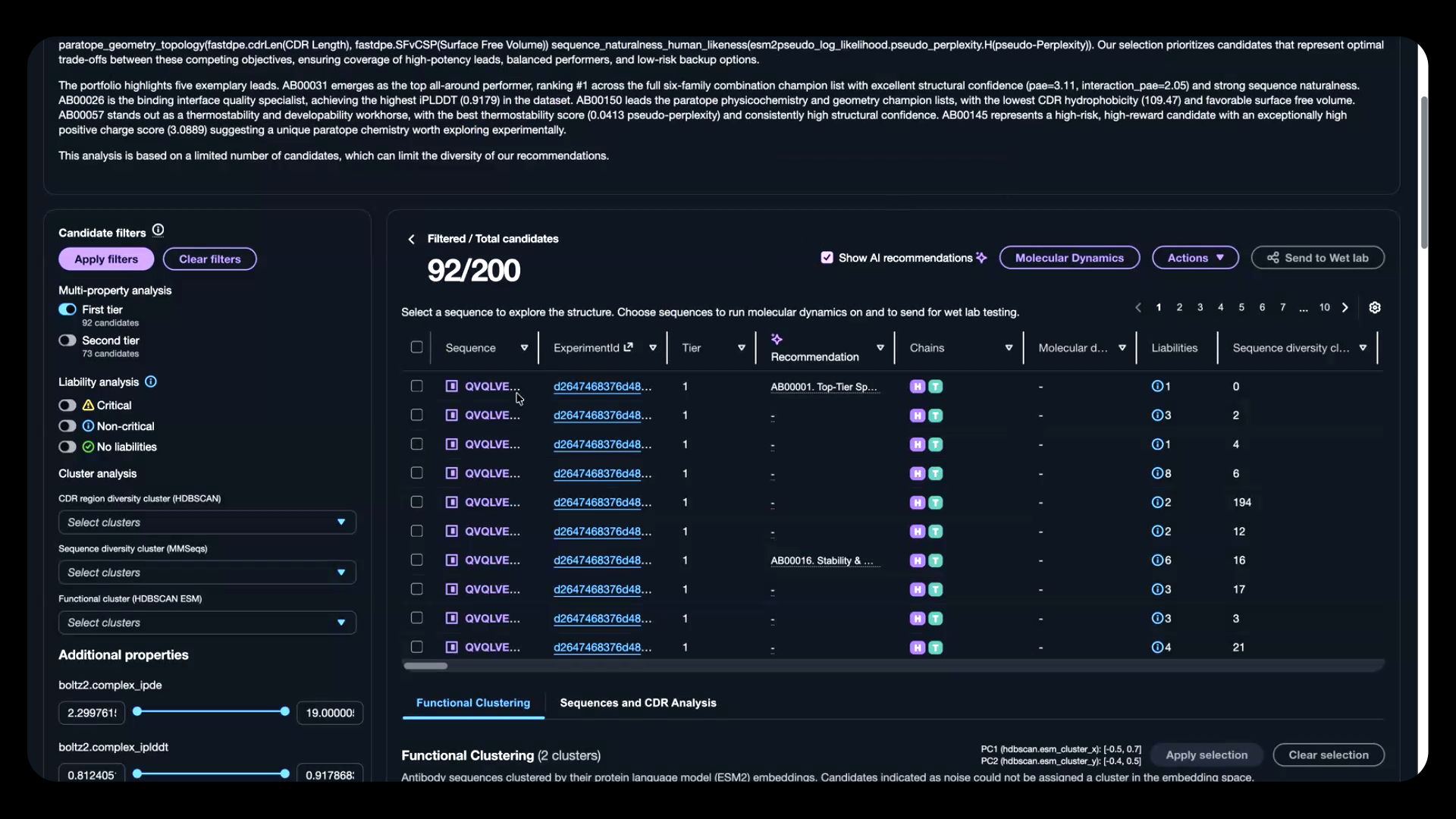Click the Candidate filters info icon

point(158,231)
